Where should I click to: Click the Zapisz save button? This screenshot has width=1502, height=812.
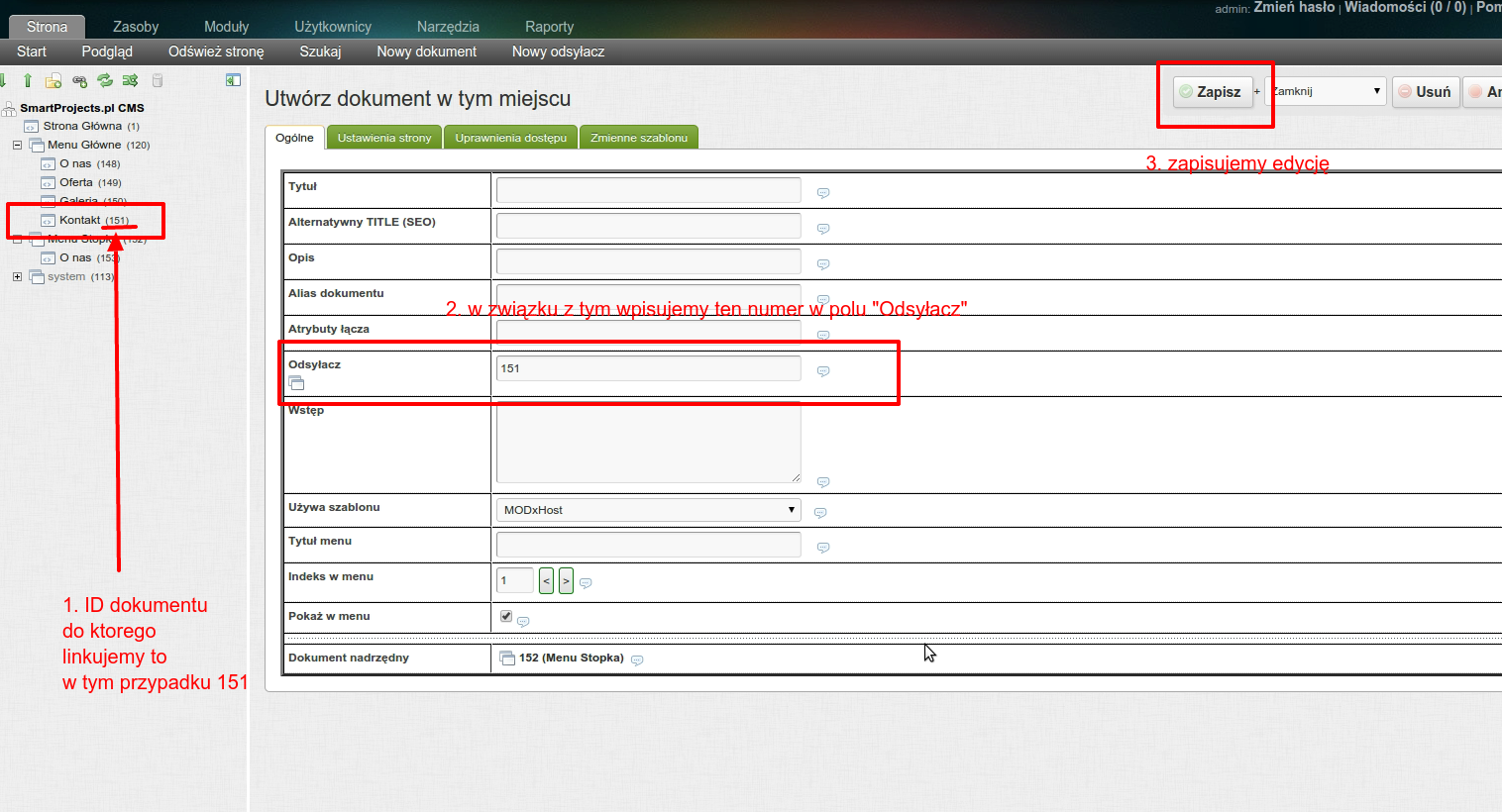tap(1213, 92)
